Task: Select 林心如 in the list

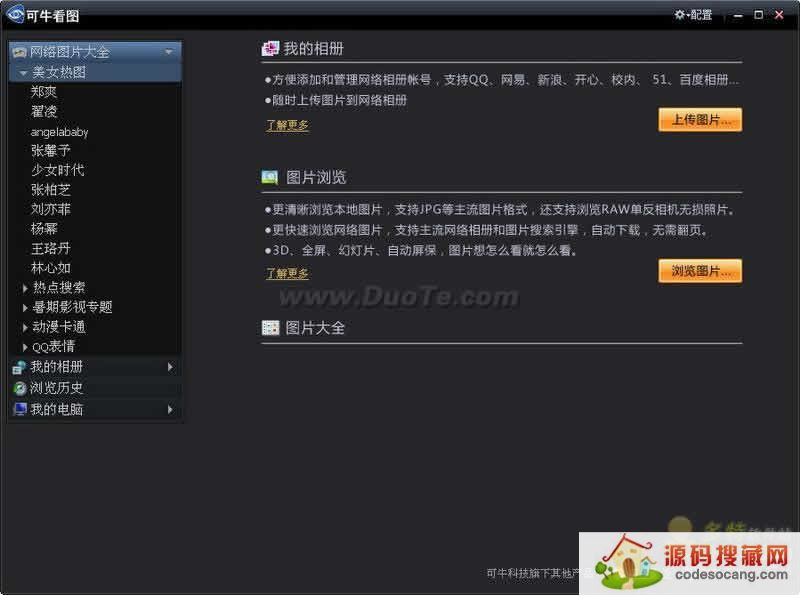Action: 51,268
